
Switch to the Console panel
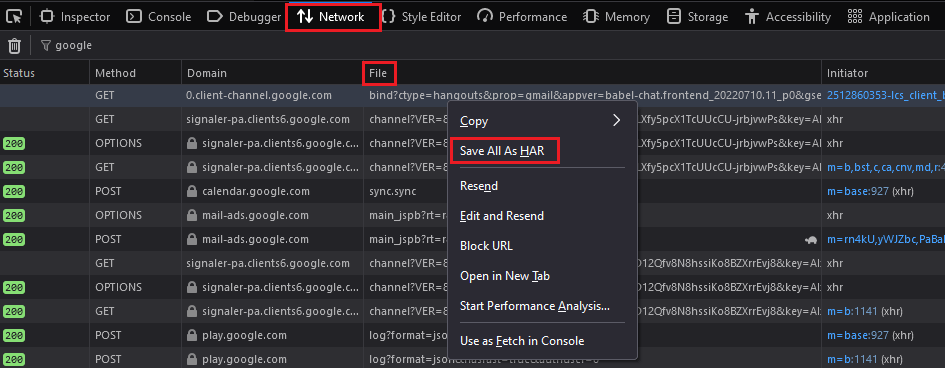(159, 17)
